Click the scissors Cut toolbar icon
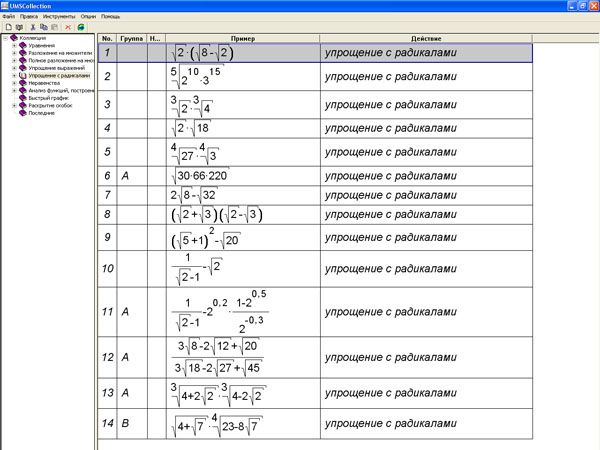 32,27
